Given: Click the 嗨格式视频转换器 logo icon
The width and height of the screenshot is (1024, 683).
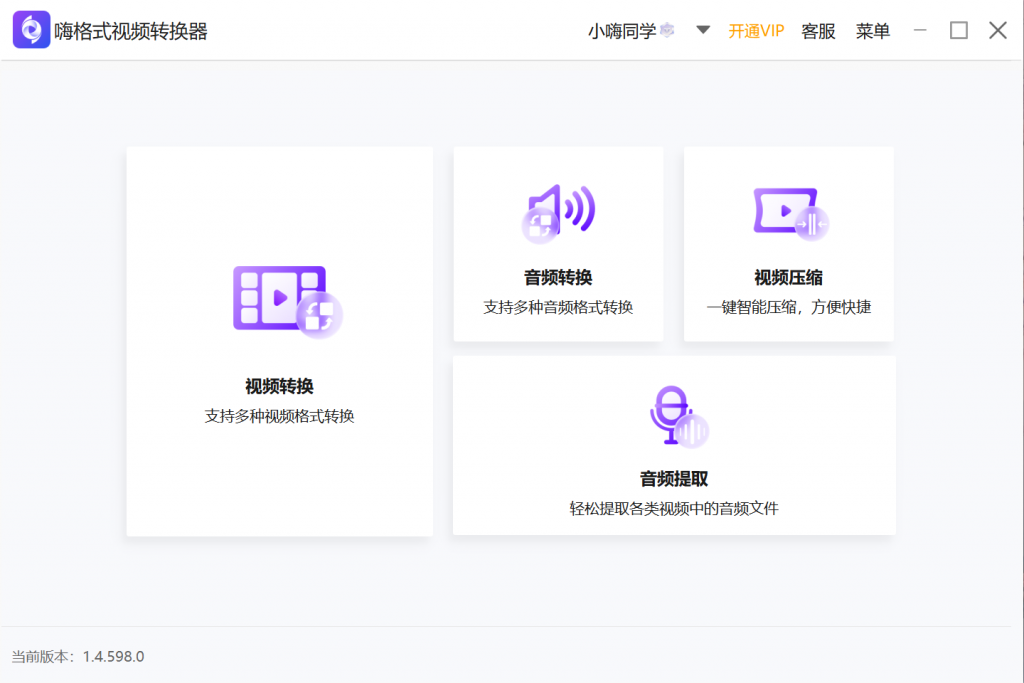Looking at the screenshot, I should pyautogui.click(x=31, y=29).
